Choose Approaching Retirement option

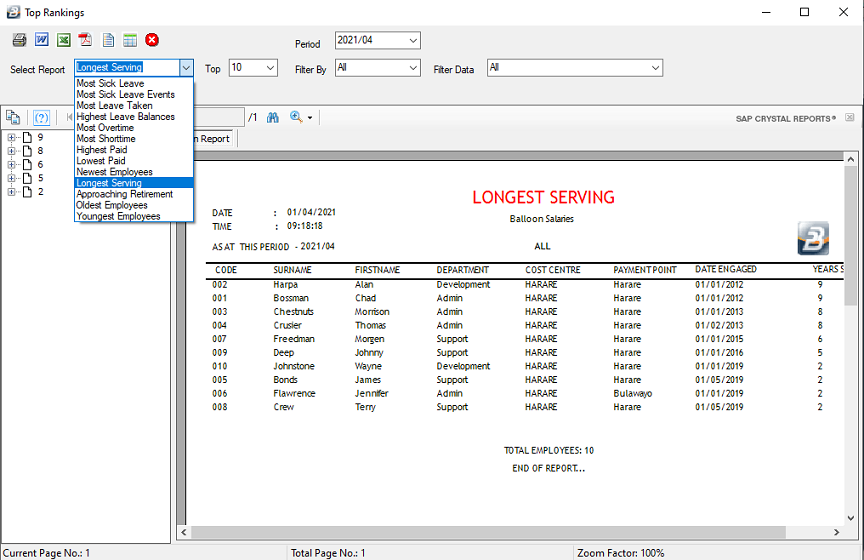click(x=134, y=194)
